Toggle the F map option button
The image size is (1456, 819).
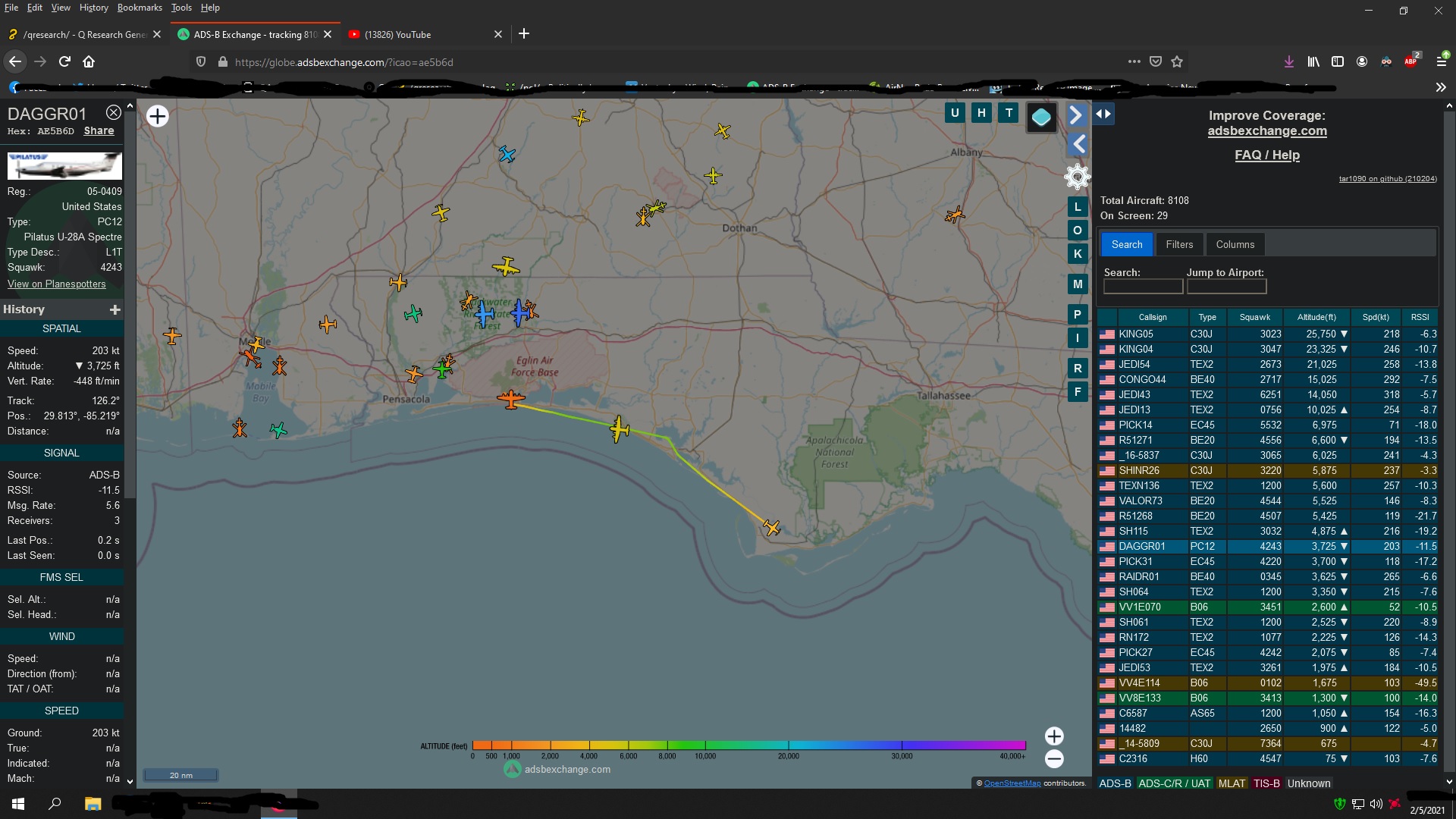point(1078,392)
